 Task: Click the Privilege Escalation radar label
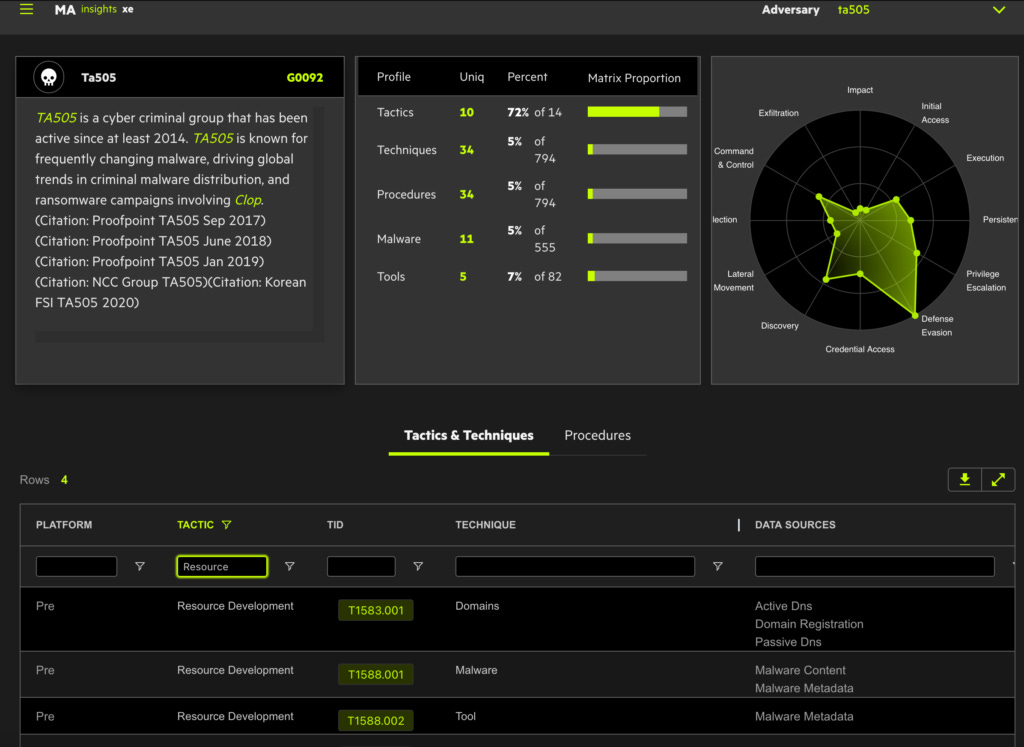pyautogui.click(x=985, y=281)
